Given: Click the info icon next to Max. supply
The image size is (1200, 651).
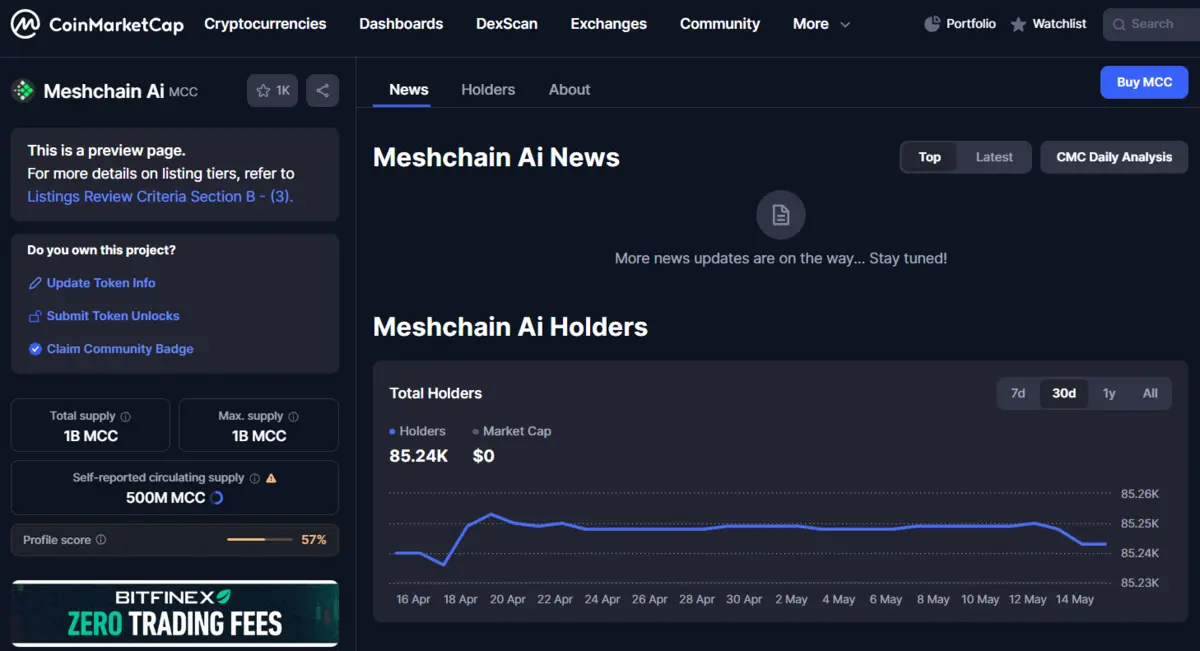Looking at the screenshot, I should click(293, 416).
